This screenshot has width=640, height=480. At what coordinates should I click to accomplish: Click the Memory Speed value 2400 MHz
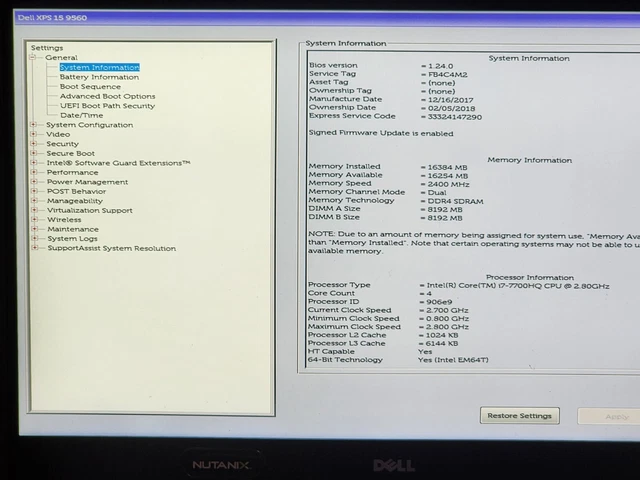tap(449, 184)
